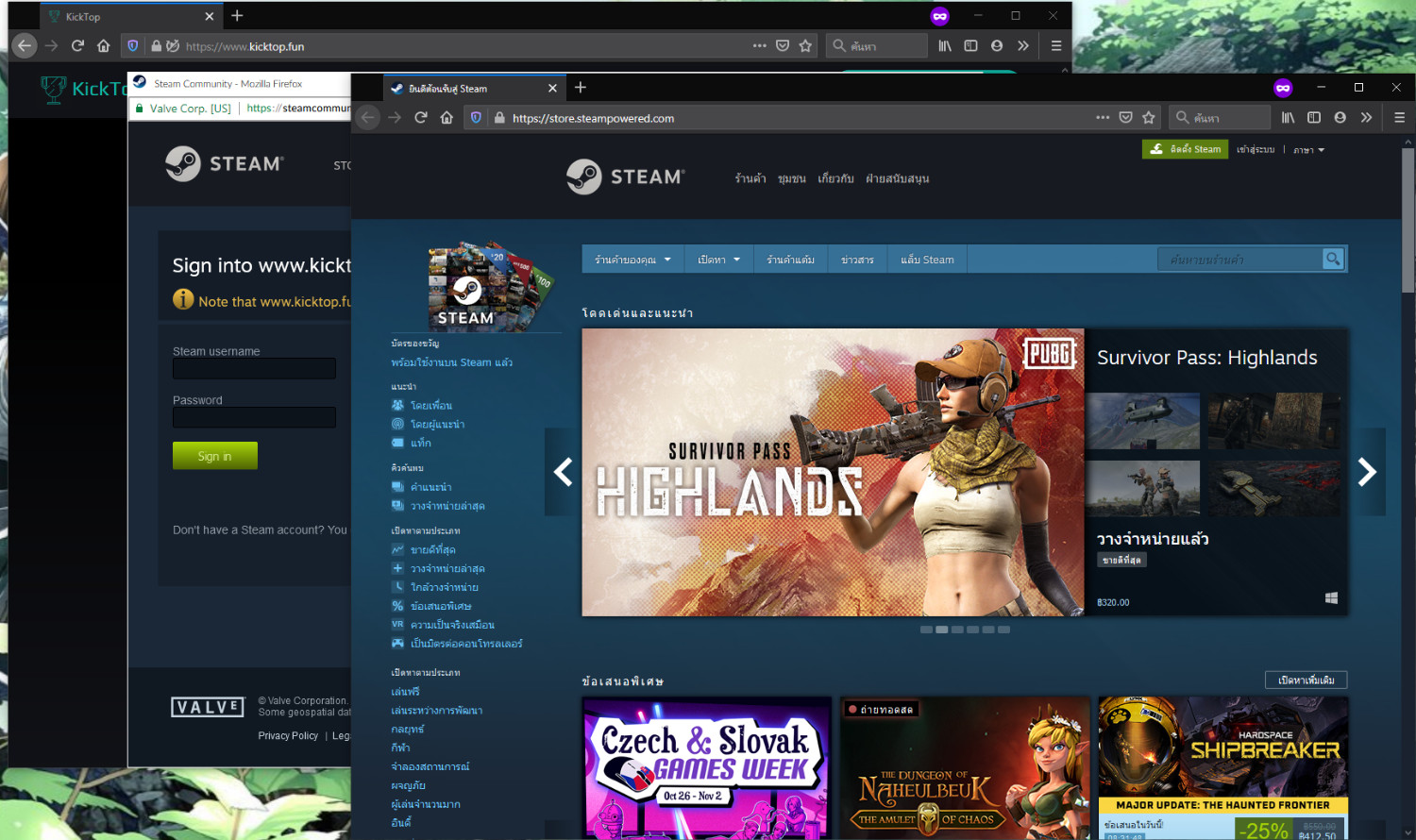The image size is (1416, 840).
Task: Click the green Sign in button
Action: 214,456
